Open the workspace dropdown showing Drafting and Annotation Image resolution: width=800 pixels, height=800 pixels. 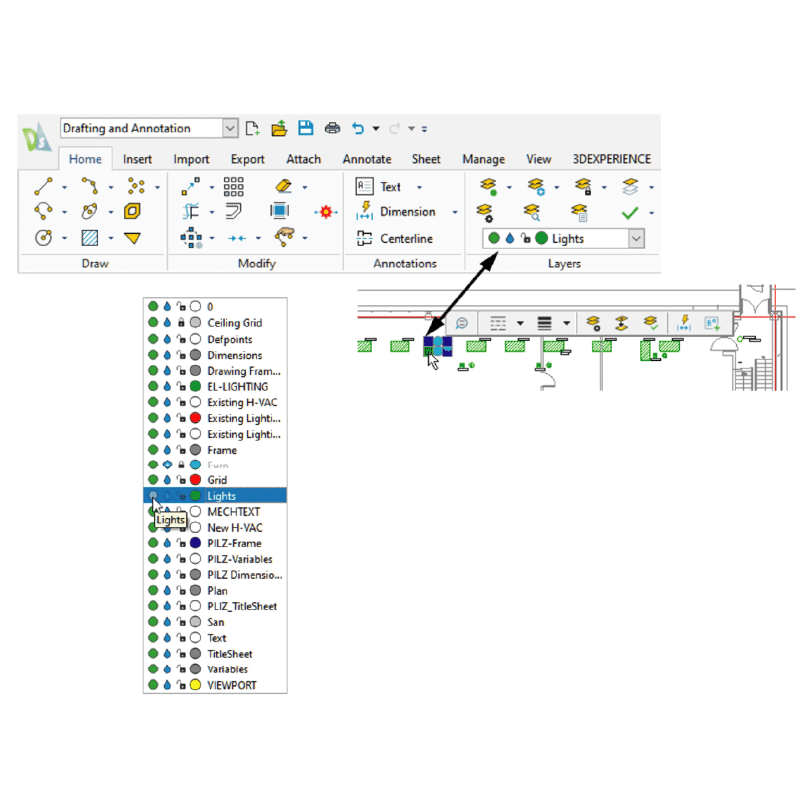[x=230, y=128]
